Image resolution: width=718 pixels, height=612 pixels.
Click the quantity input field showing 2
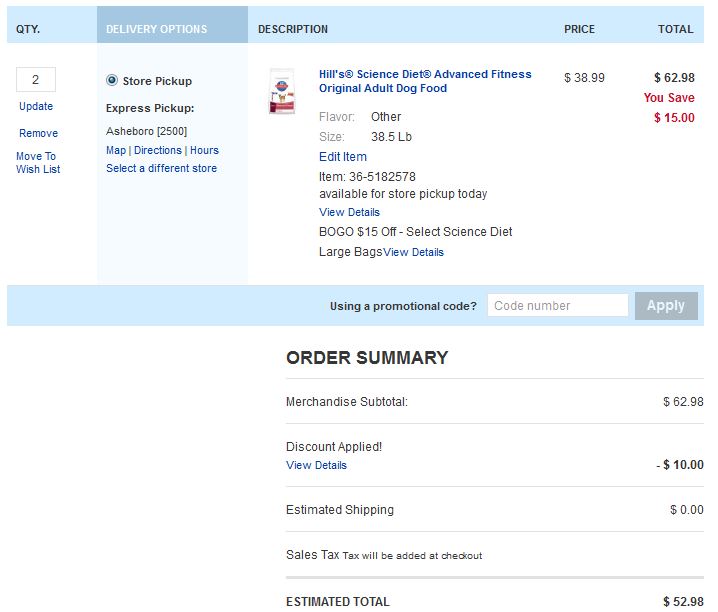click(x=36, y=80)
